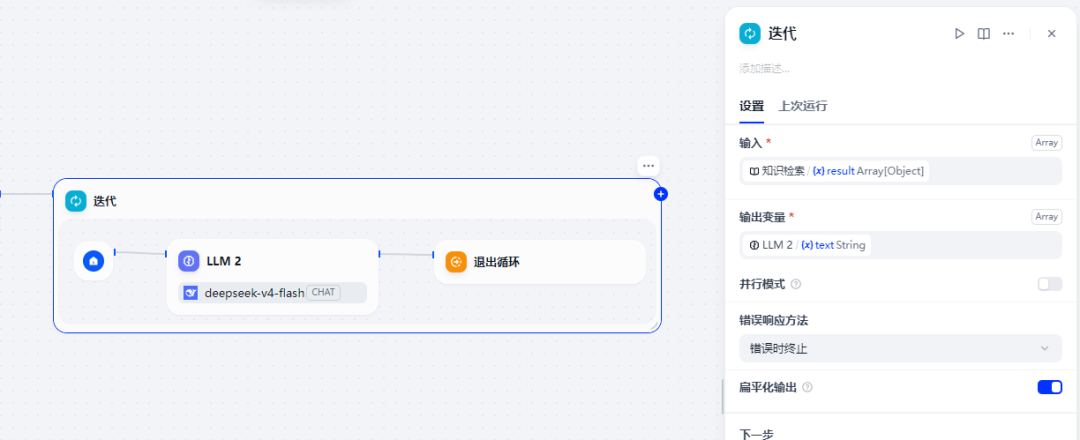Image resolution: width=1080 pixels, height=440 pixels.
Task: Open the three-dots menu in the panel header
Action: 1008,34
